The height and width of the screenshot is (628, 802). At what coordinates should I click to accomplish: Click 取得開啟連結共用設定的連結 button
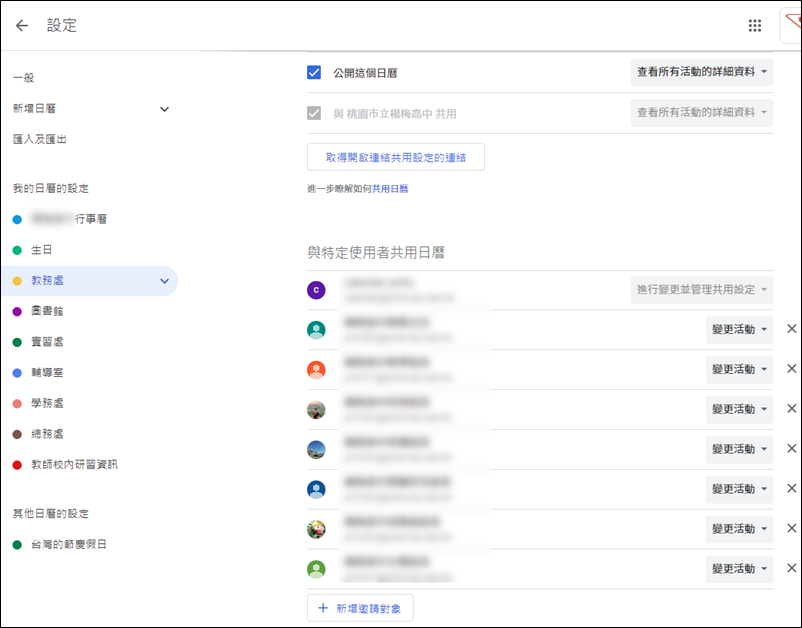[395, 157]
